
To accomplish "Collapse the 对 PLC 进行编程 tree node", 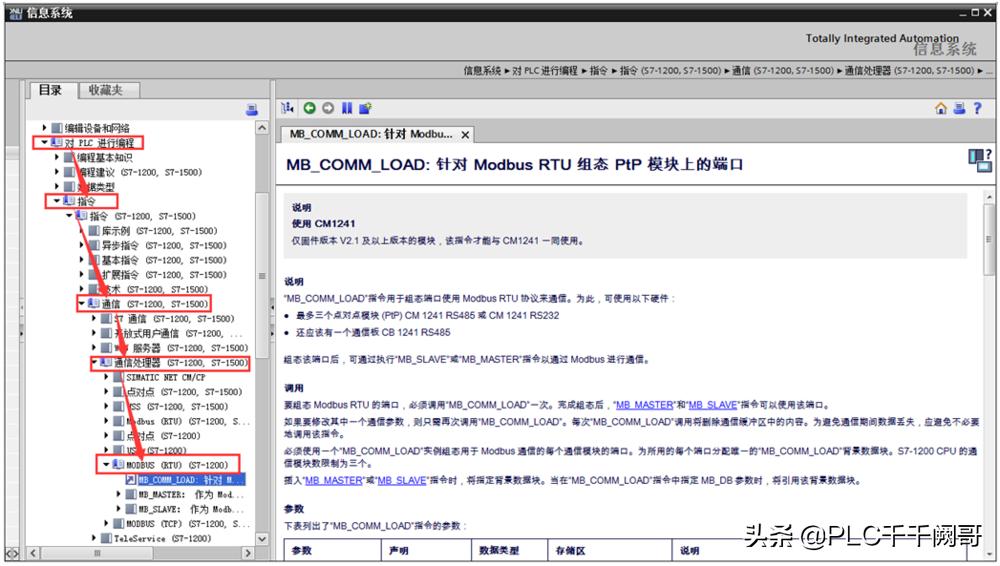I will tap(44, 143).
